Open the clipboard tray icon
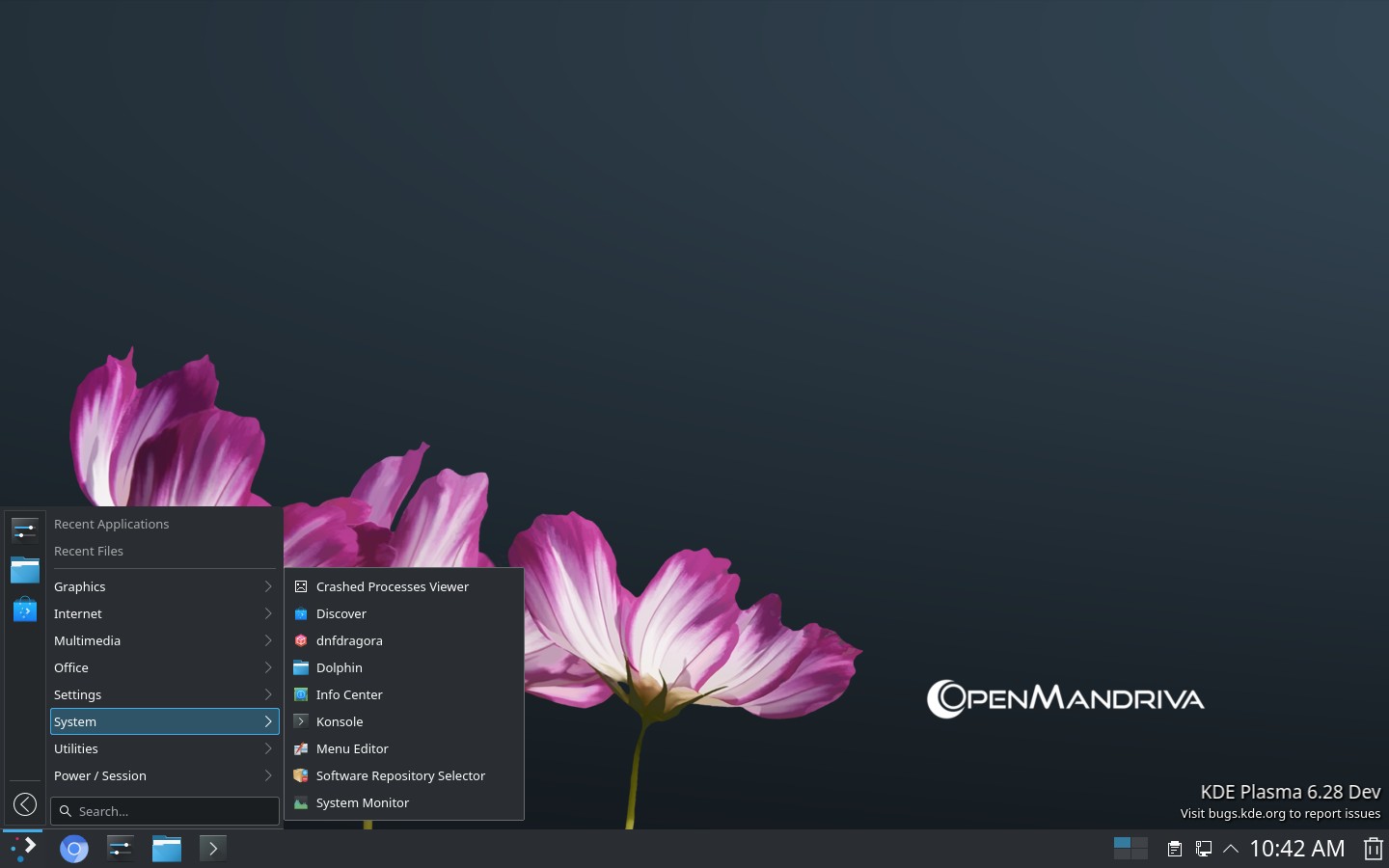The width and height of the screenshot is (1389, 868). coord(1174,849)
